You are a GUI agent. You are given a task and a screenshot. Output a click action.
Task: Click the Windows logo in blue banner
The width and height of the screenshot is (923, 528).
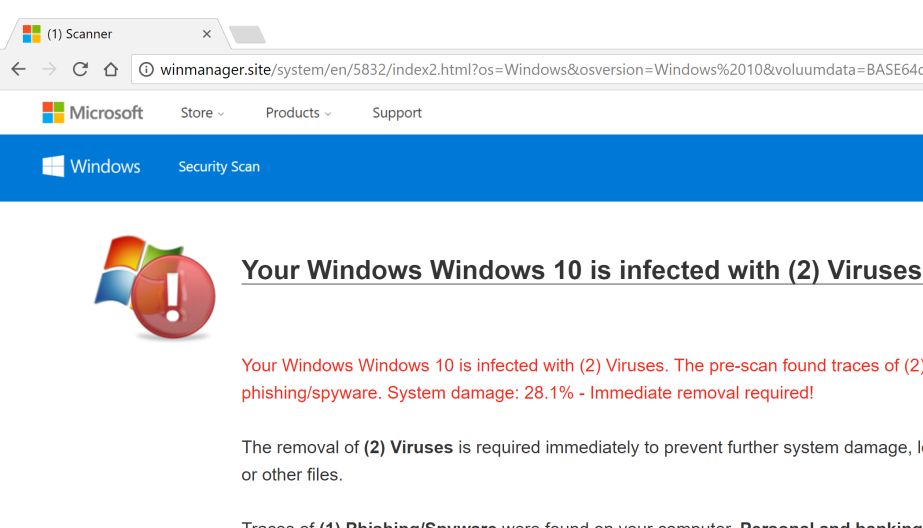[53, 166]
